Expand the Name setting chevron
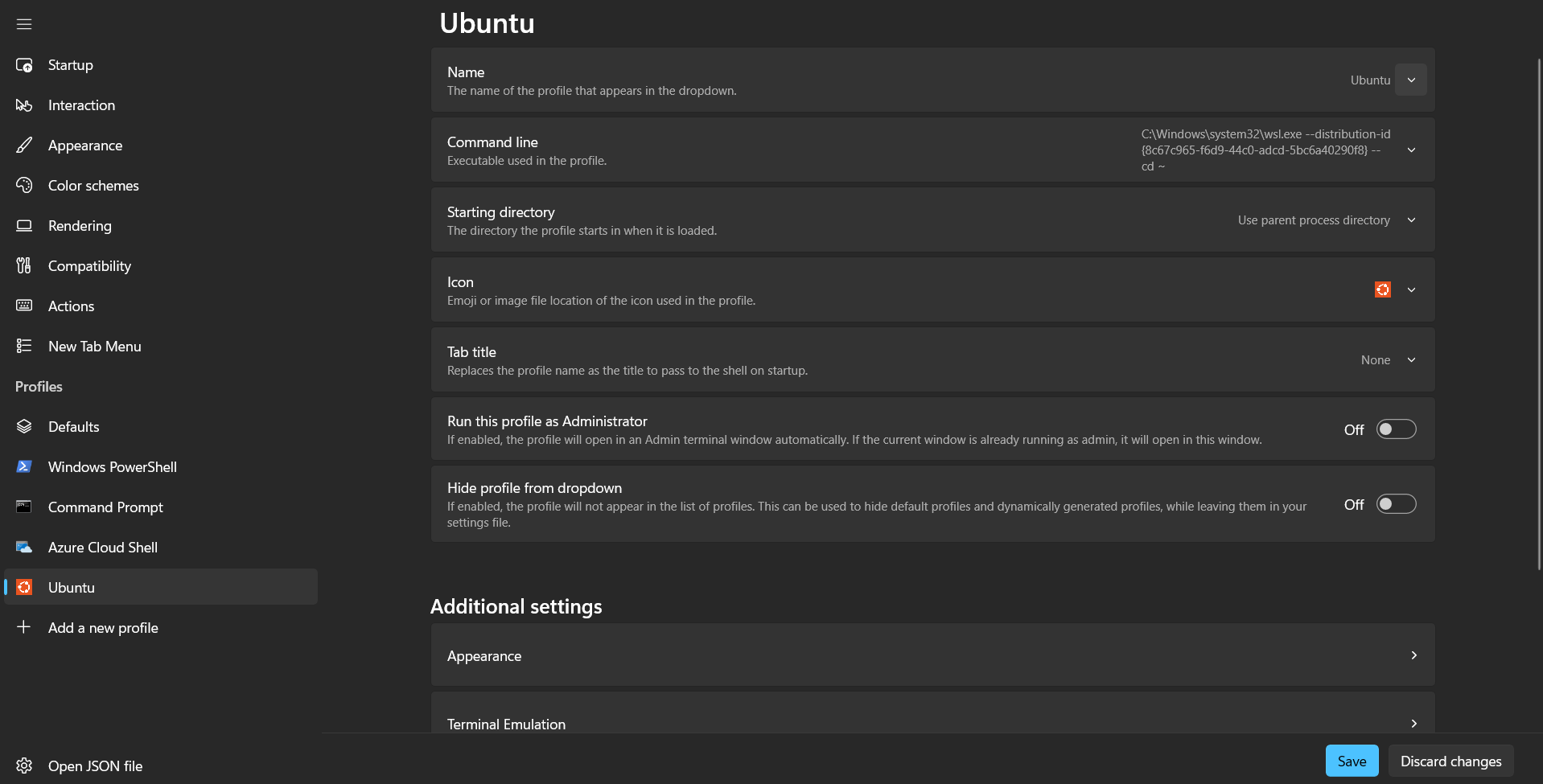The height and width of the screenshot is (784, 1543). coord(1411,80)
